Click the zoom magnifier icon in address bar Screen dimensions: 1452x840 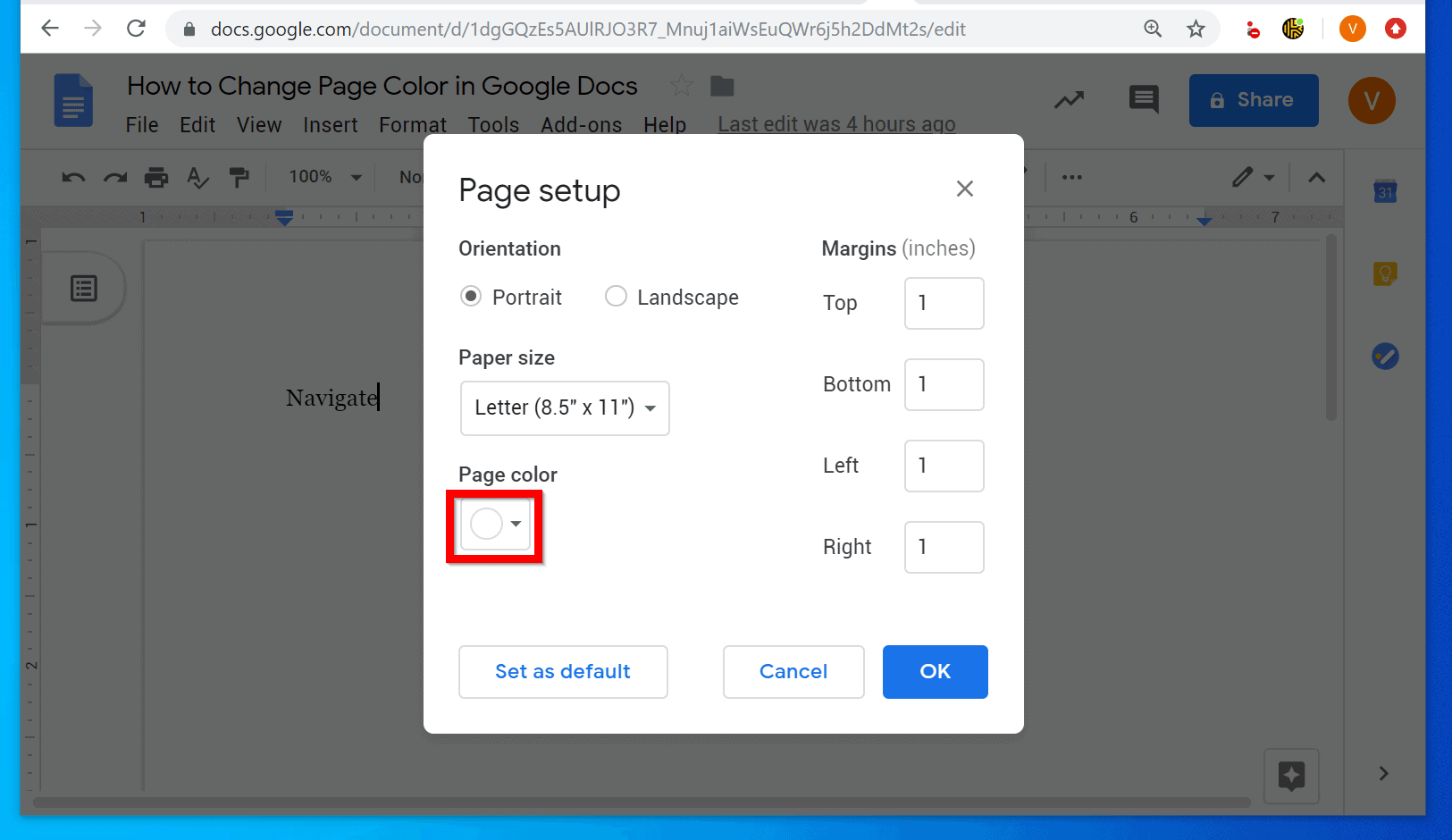[1153, 29]
